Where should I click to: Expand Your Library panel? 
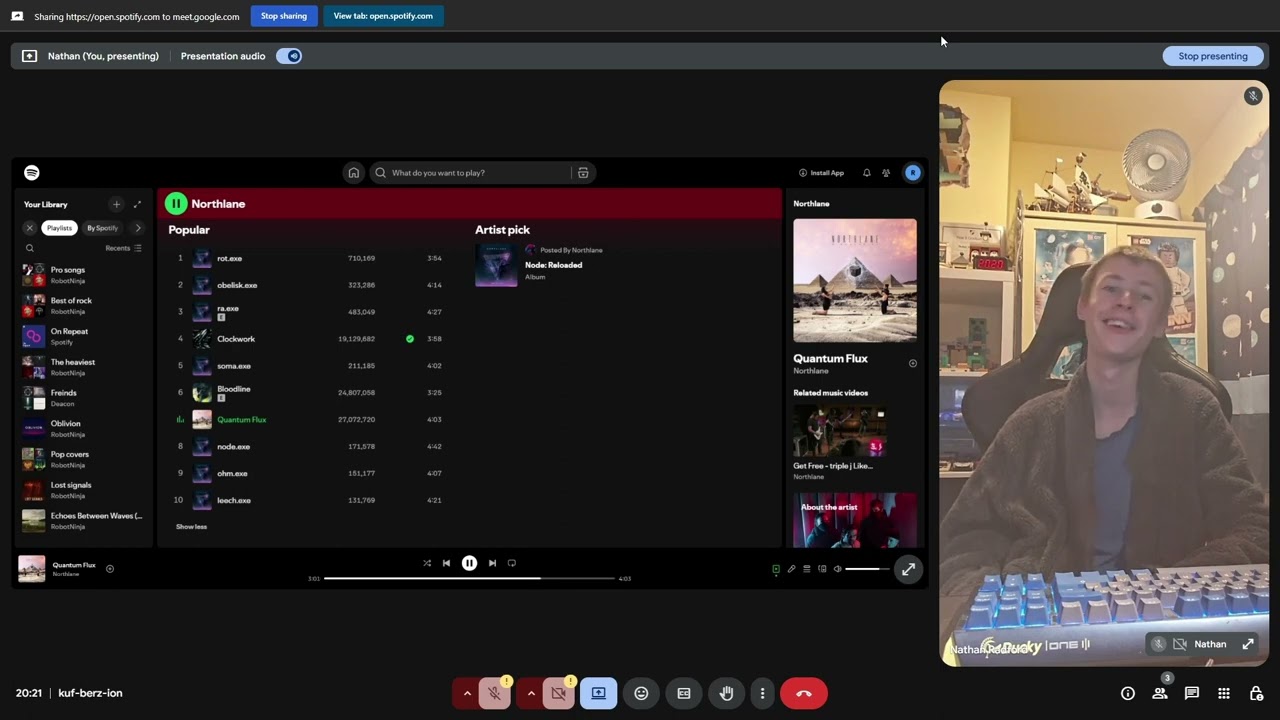tap(137, 204)
